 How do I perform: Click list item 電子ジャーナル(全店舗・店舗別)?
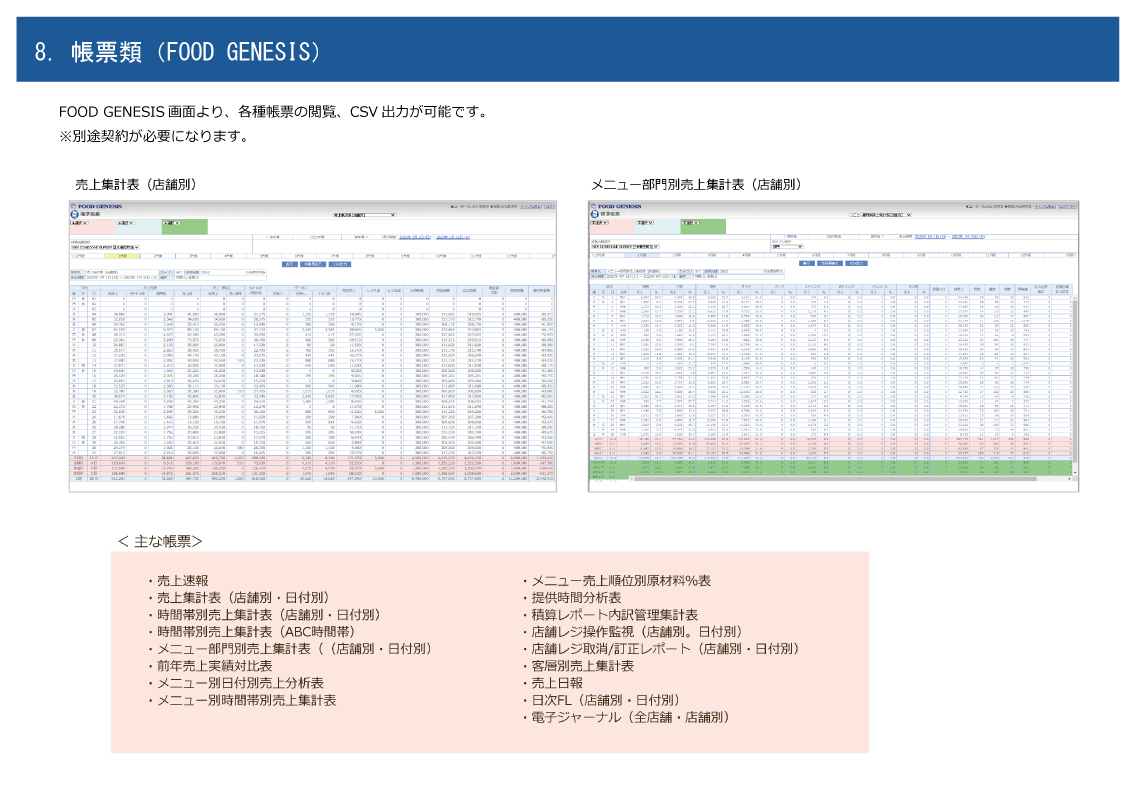(x=631, y=717)
